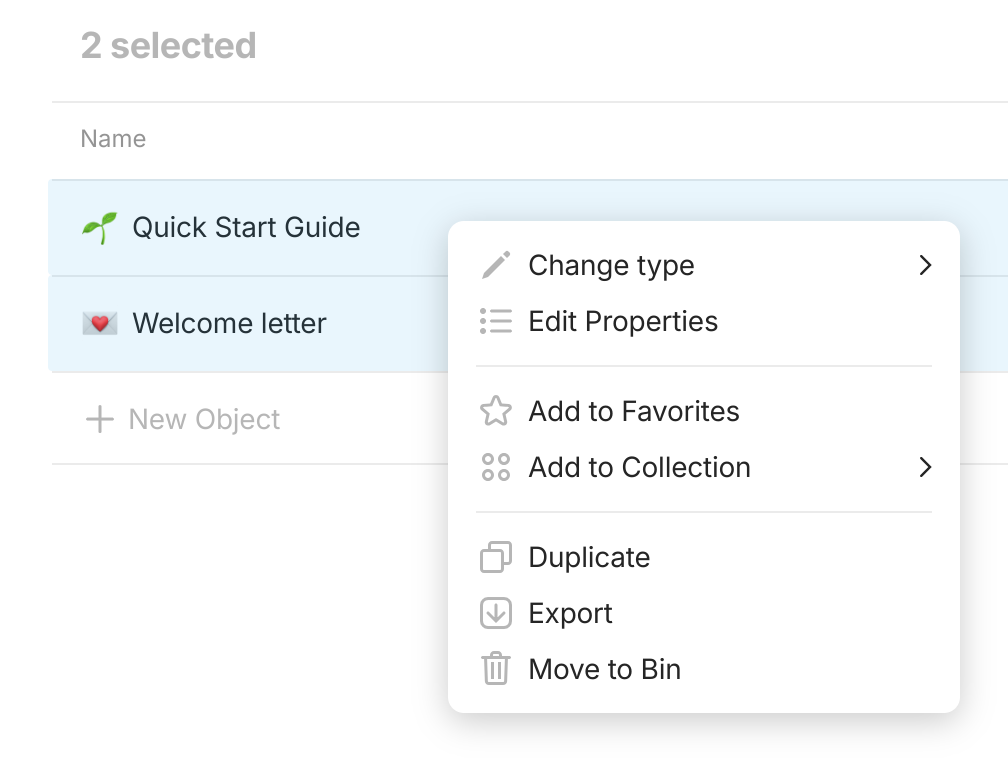Image resolution: width=1008 pixels, height=758 pixels.
Task: Click the download arrow Export icon
Action: [x=496, y=613]
